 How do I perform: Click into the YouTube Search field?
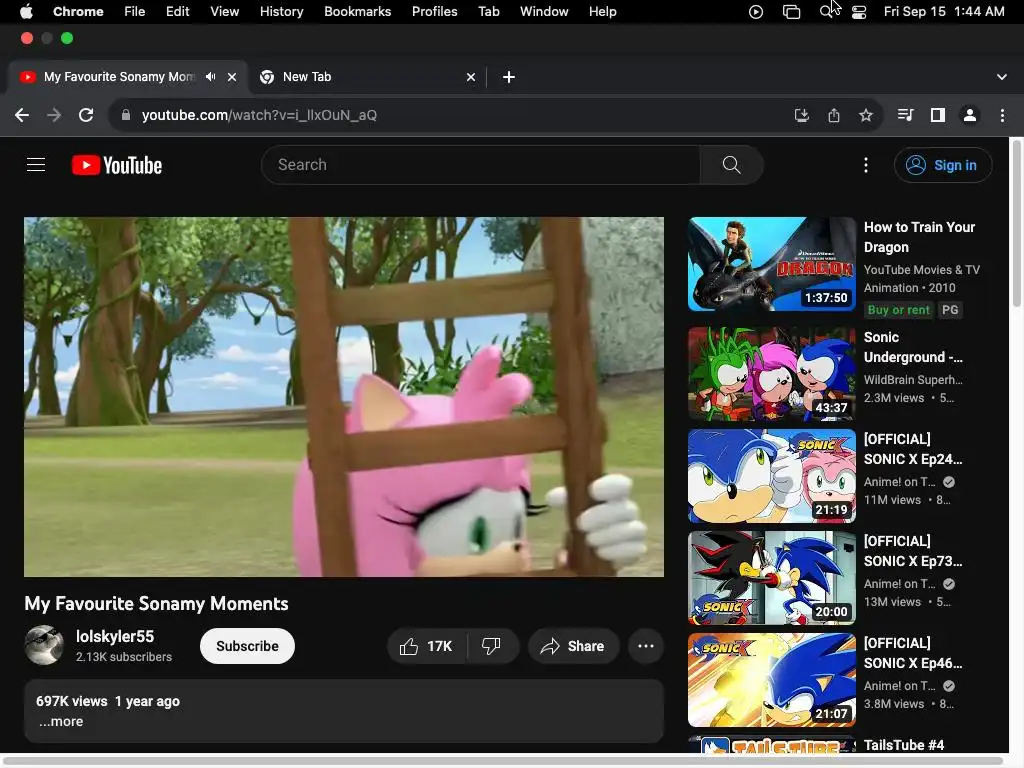pos(481,165)
